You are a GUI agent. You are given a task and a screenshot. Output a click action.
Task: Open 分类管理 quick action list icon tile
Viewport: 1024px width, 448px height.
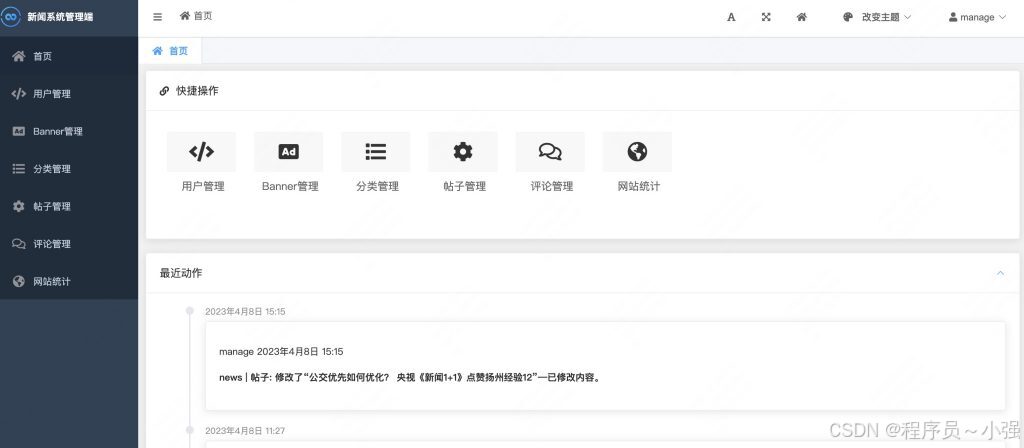tap(376, 152)
